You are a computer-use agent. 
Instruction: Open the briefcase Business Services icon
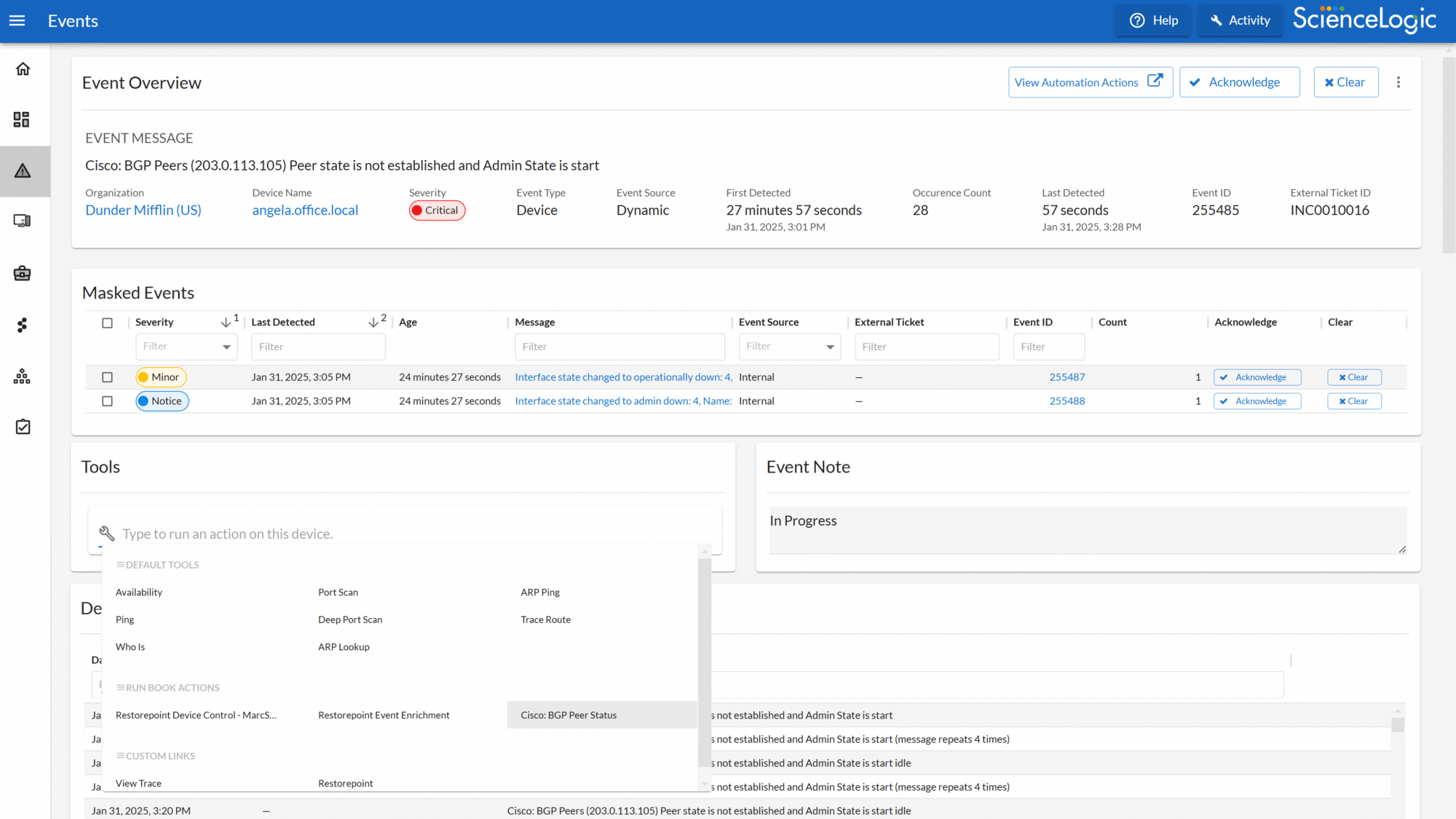pos(22,273)
